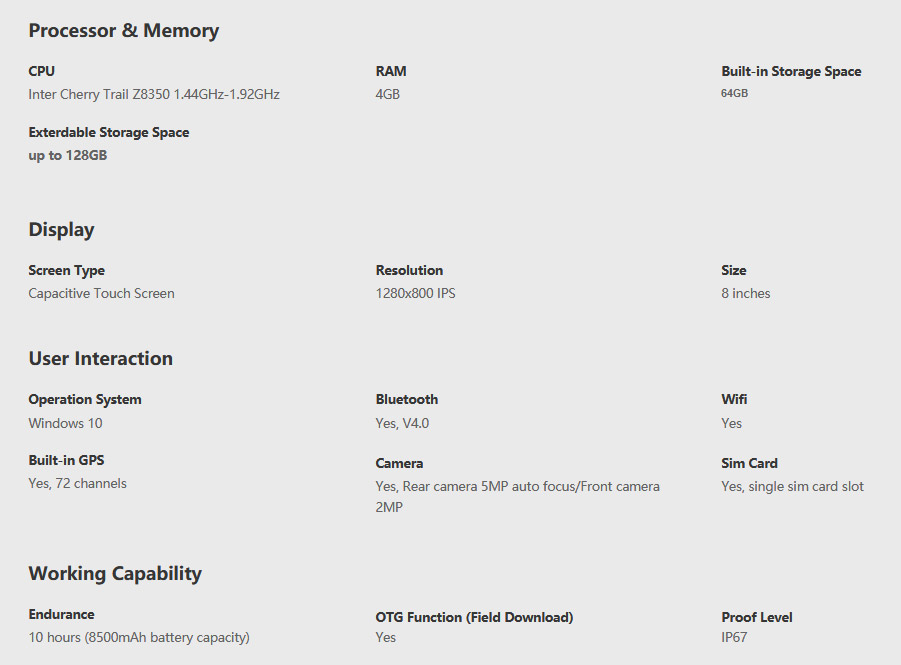Click the Bluetooth Yes, V4.0 value
This screenshot has height=665, width=901.
tap(402, 423)
